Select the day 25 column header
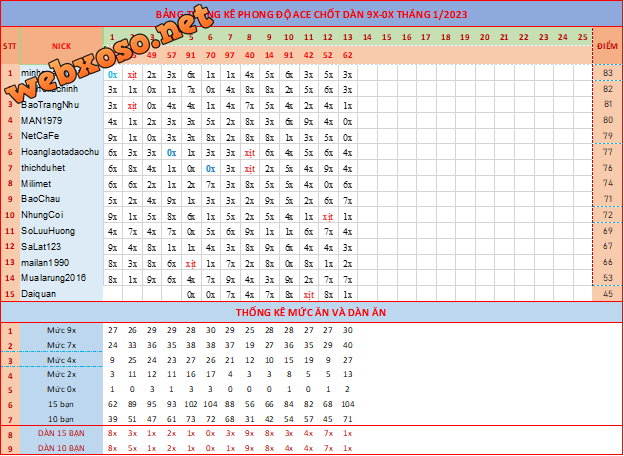This screenshot has width=624, height=456. pos(583,37)
